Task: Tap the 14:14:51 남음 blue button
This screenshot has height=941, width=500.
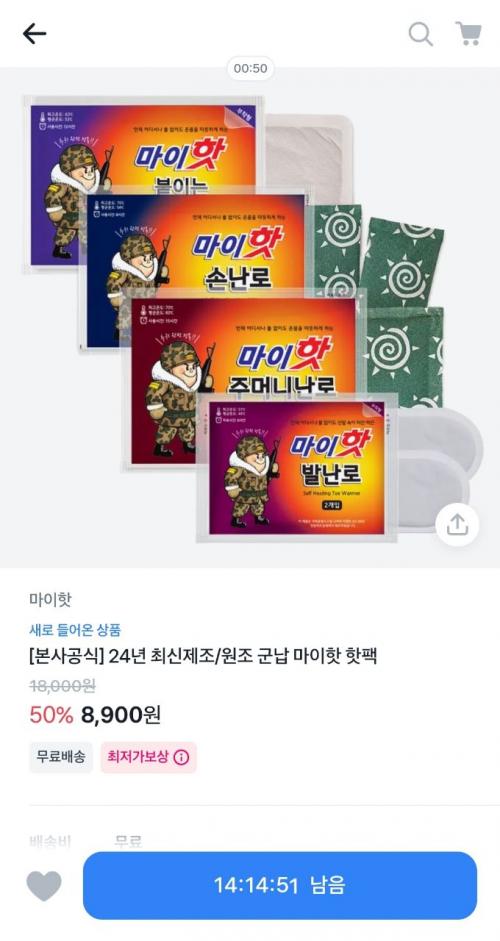Action: [280, 885]
